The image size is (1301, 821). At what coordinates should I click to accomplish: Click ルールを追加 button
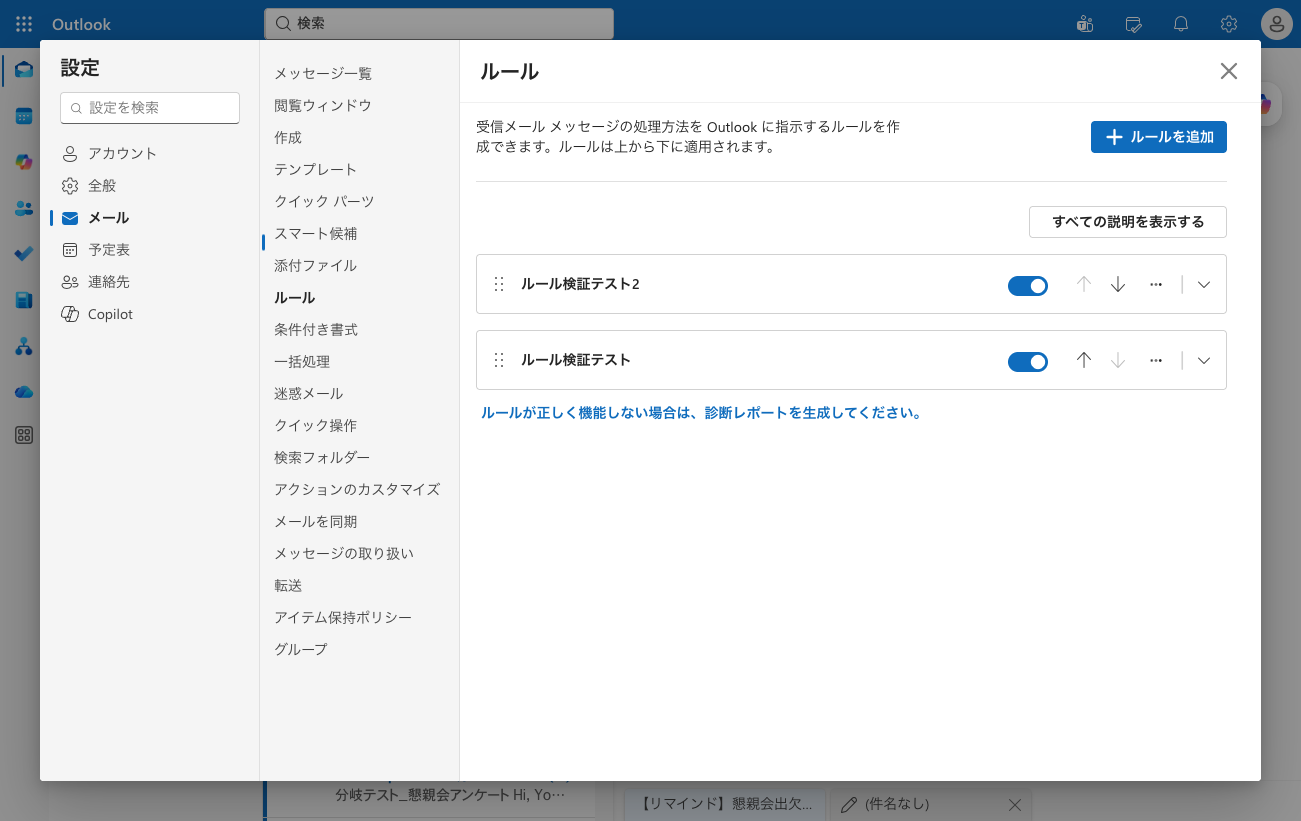(1159, 137)
